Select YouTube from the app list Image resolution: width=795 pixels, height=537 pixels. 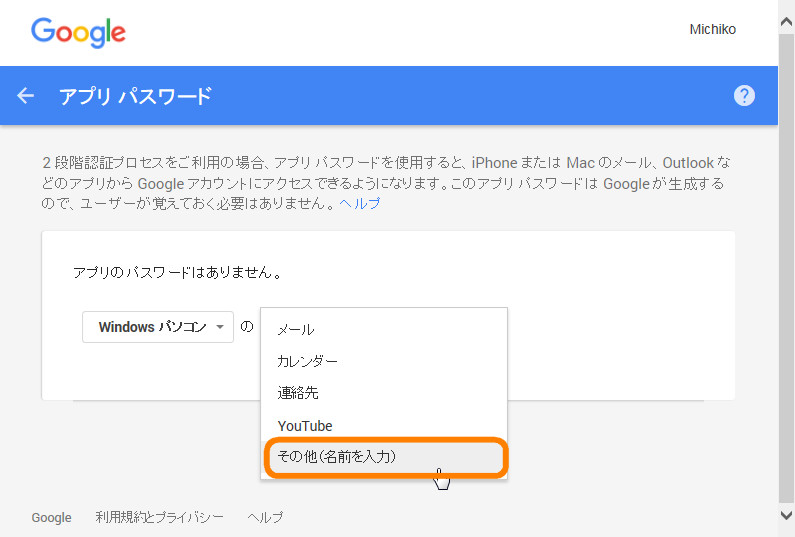point(384,425)
